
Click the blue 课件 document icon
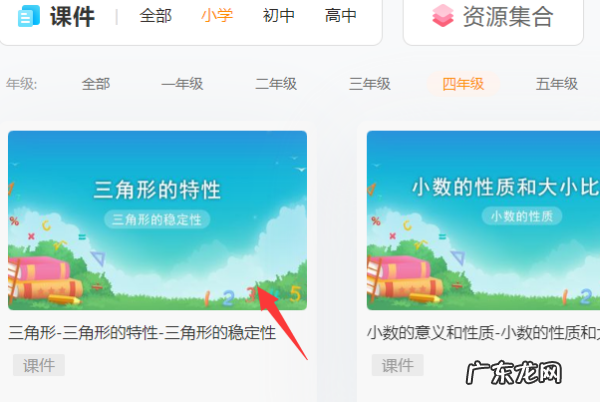[x=29, y=16]
